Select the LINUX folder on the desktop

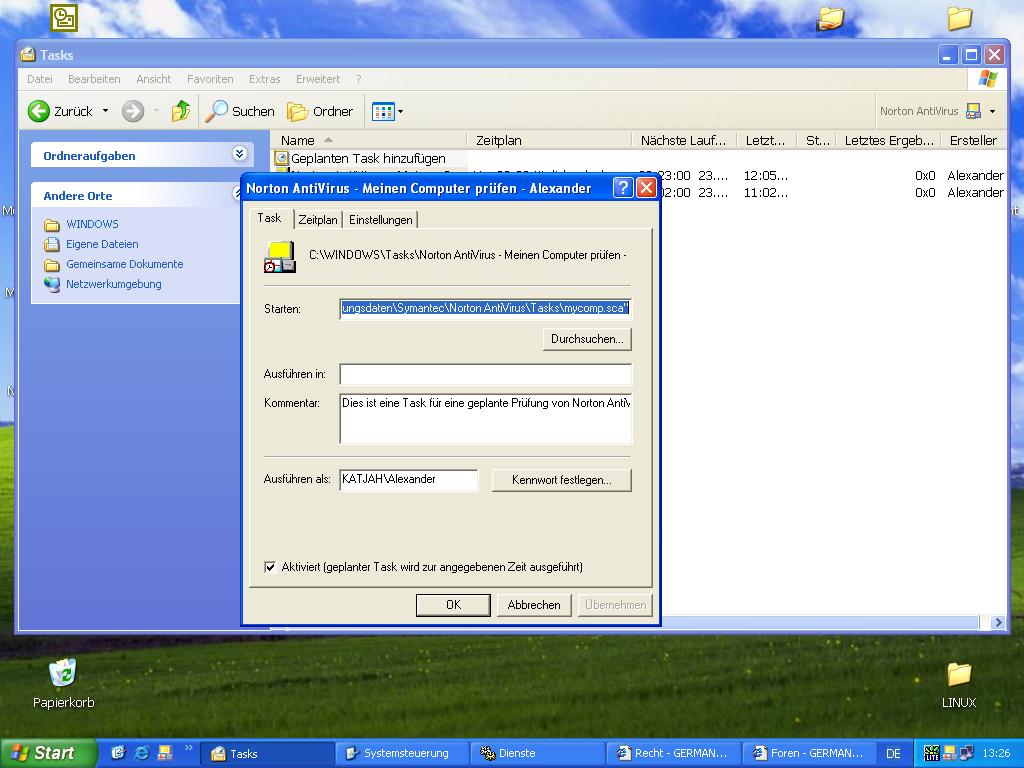(x=959, y=685)
